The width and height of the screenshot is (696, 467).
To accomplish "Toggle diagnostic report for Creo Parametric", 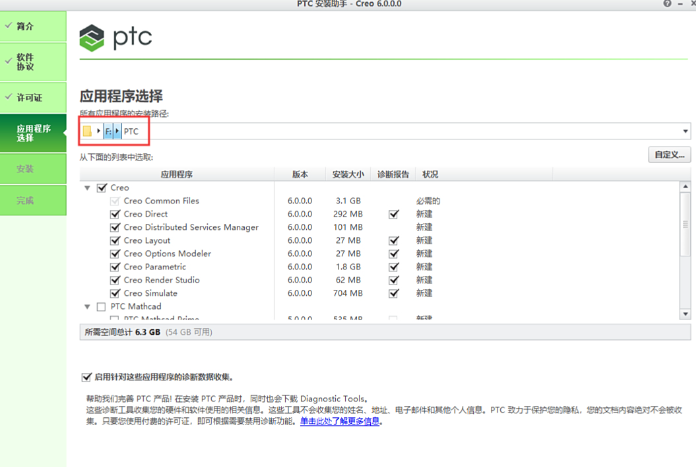I will (x=394, y=267).
